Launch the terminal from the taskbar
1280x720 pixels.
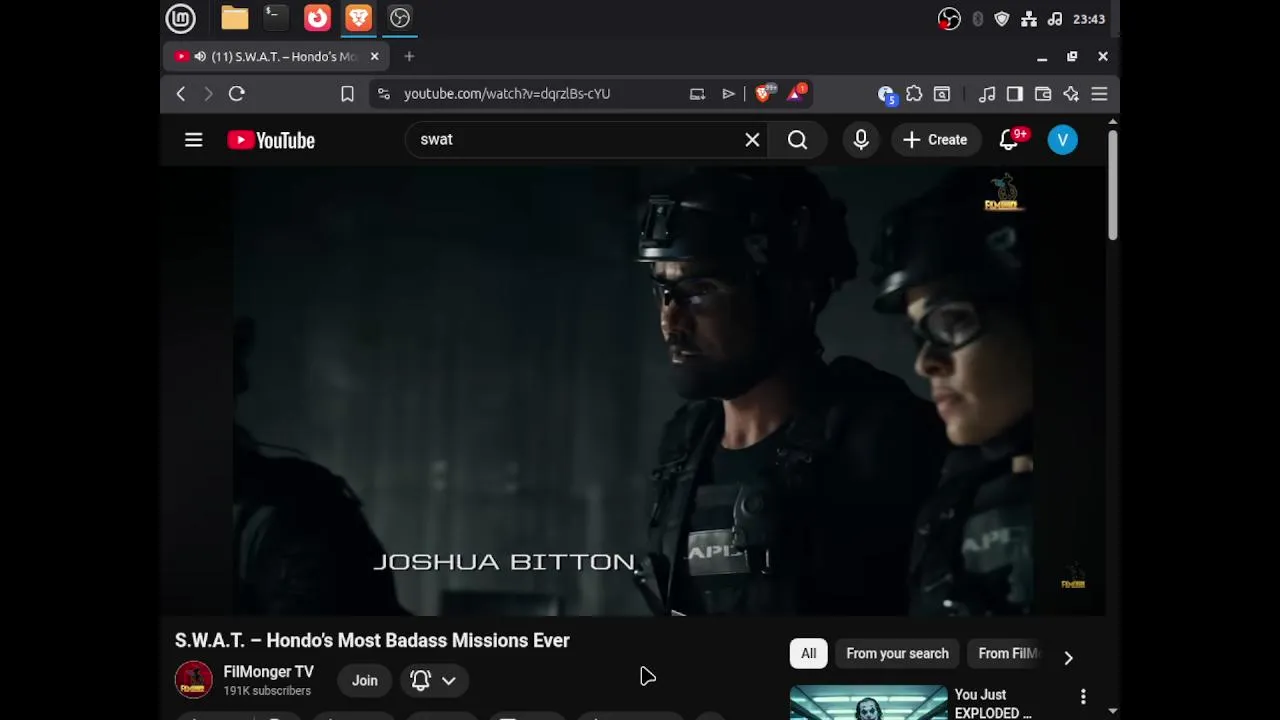[x=275, y=18]
